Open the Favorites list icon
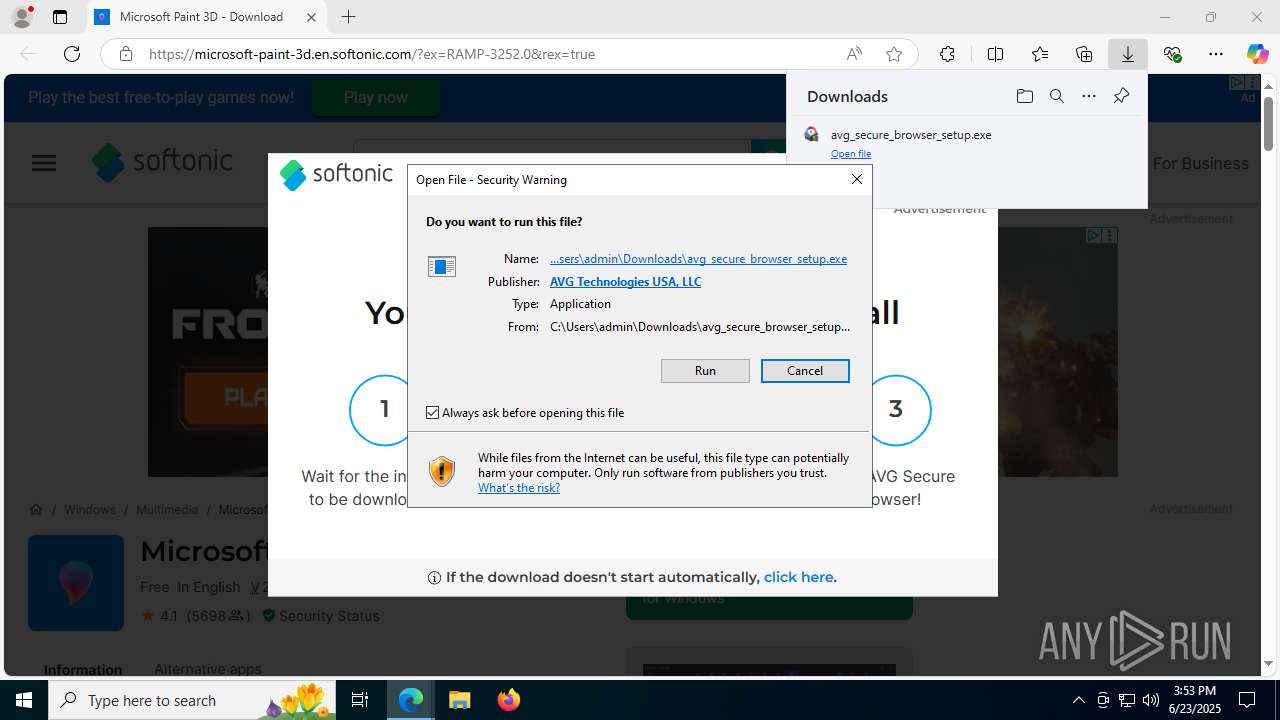Image resolution: width=1280 pixels, height=720 pixels. (x=1040, y=54)
